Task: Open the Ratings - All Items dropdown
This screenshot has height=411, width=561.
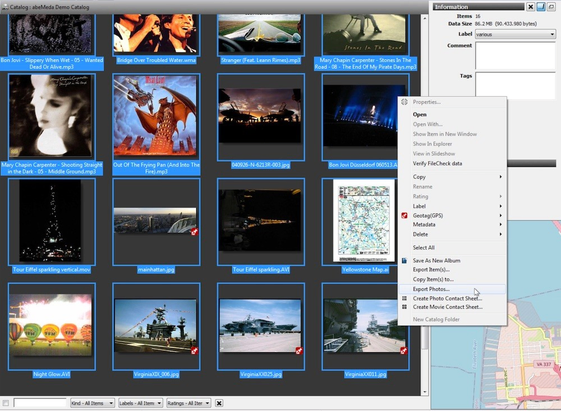Action: 189,403
